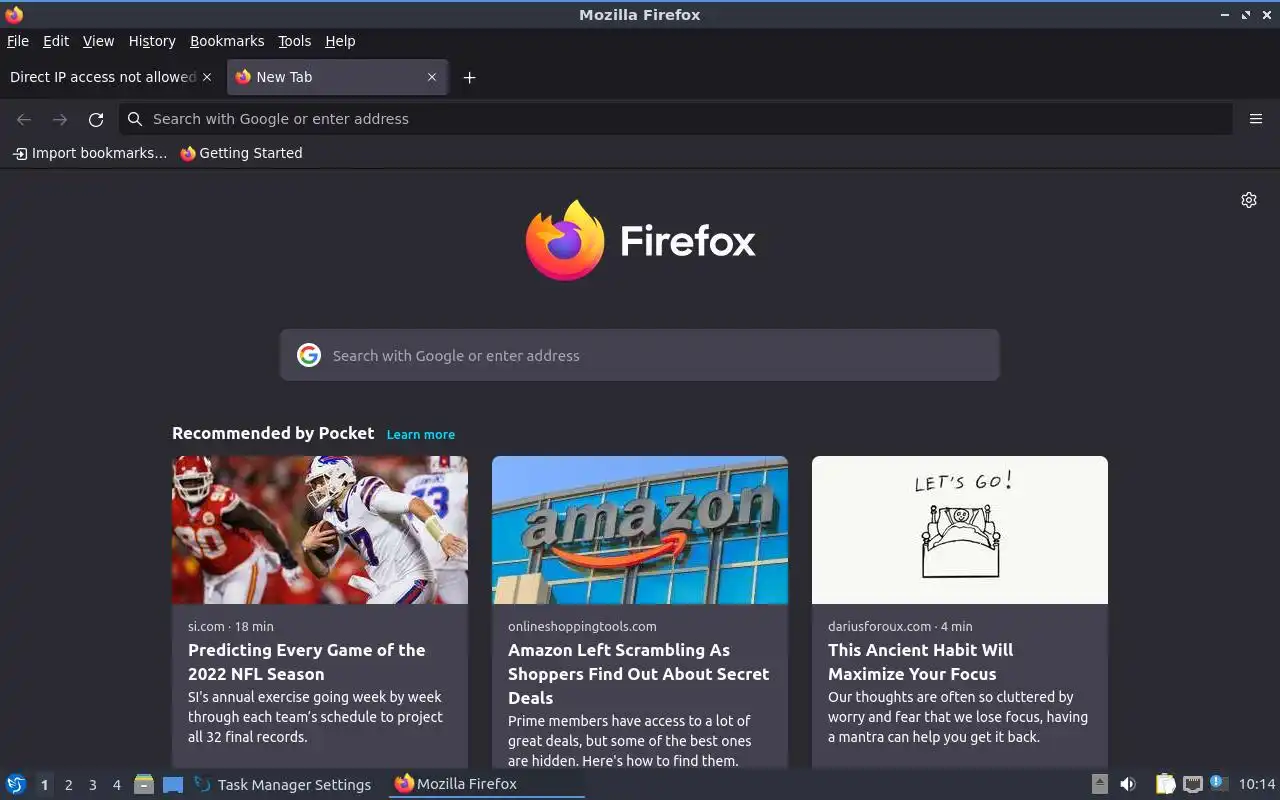This screenshot has width=1280, height=800.
Task: Click 'dariusforoux.com · 4 min' source text
Action: [900, 626]
